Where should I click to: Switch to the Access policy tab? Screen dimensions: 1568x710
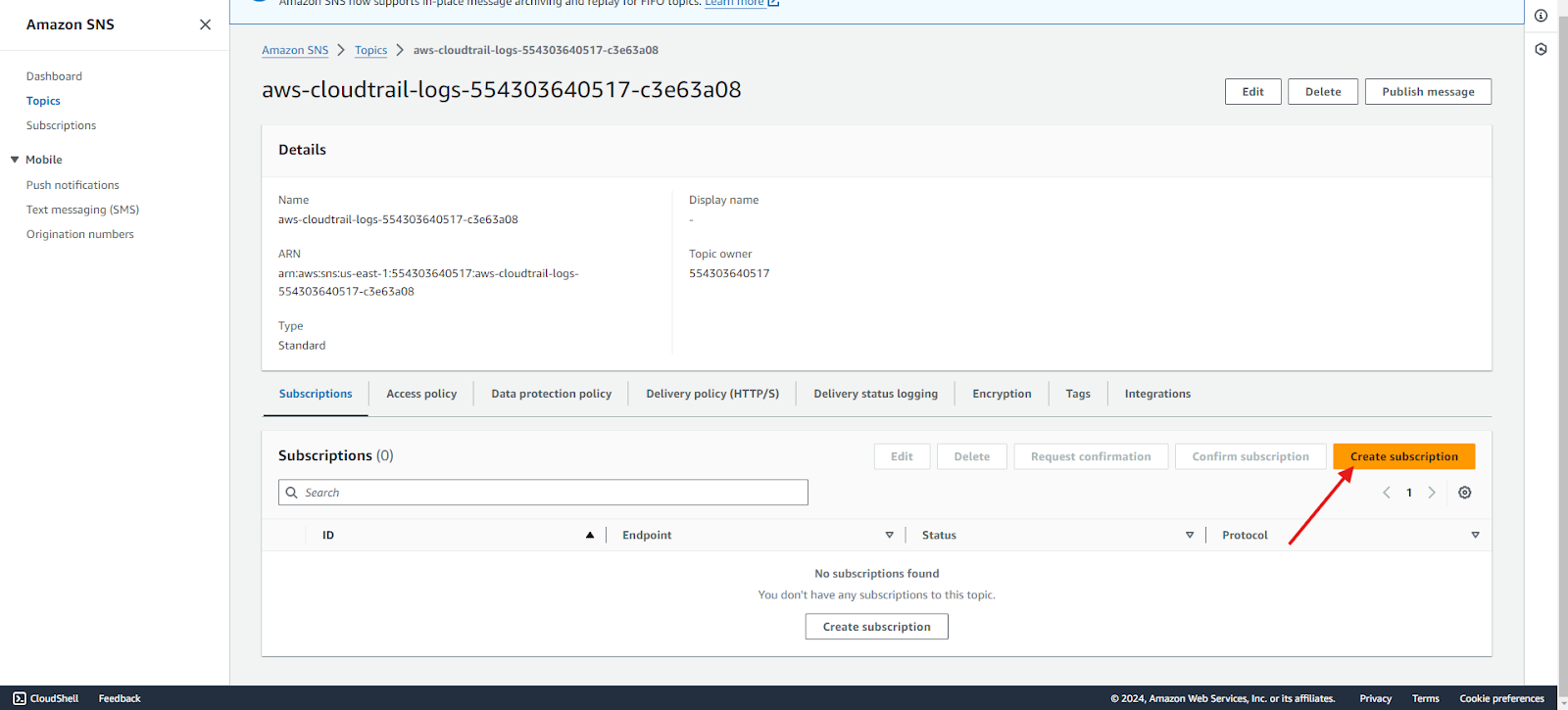pos(421,394)
